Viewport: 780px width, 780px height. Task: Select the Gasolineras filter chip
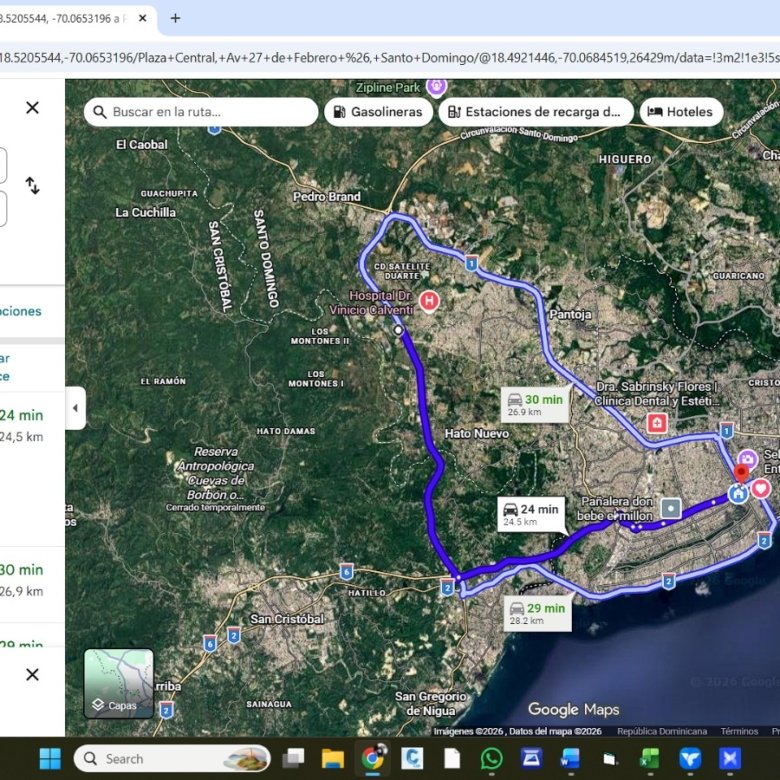coord(379,112)
